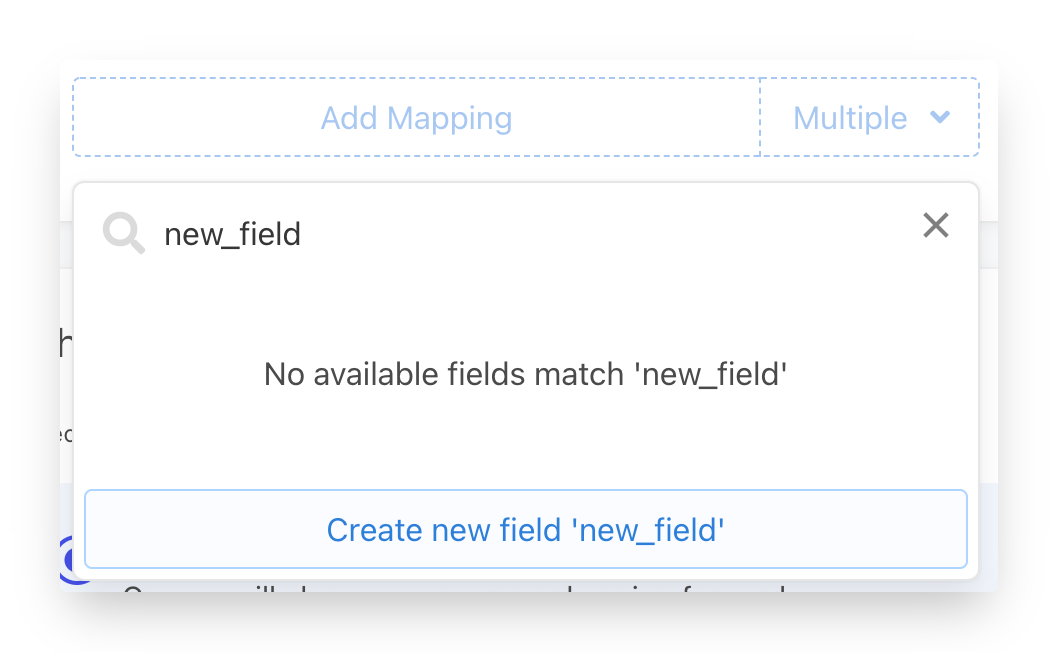Dismiss the field search popup via X
The width and height of the screenshot is (1058, 652).
tap(935, 226)
